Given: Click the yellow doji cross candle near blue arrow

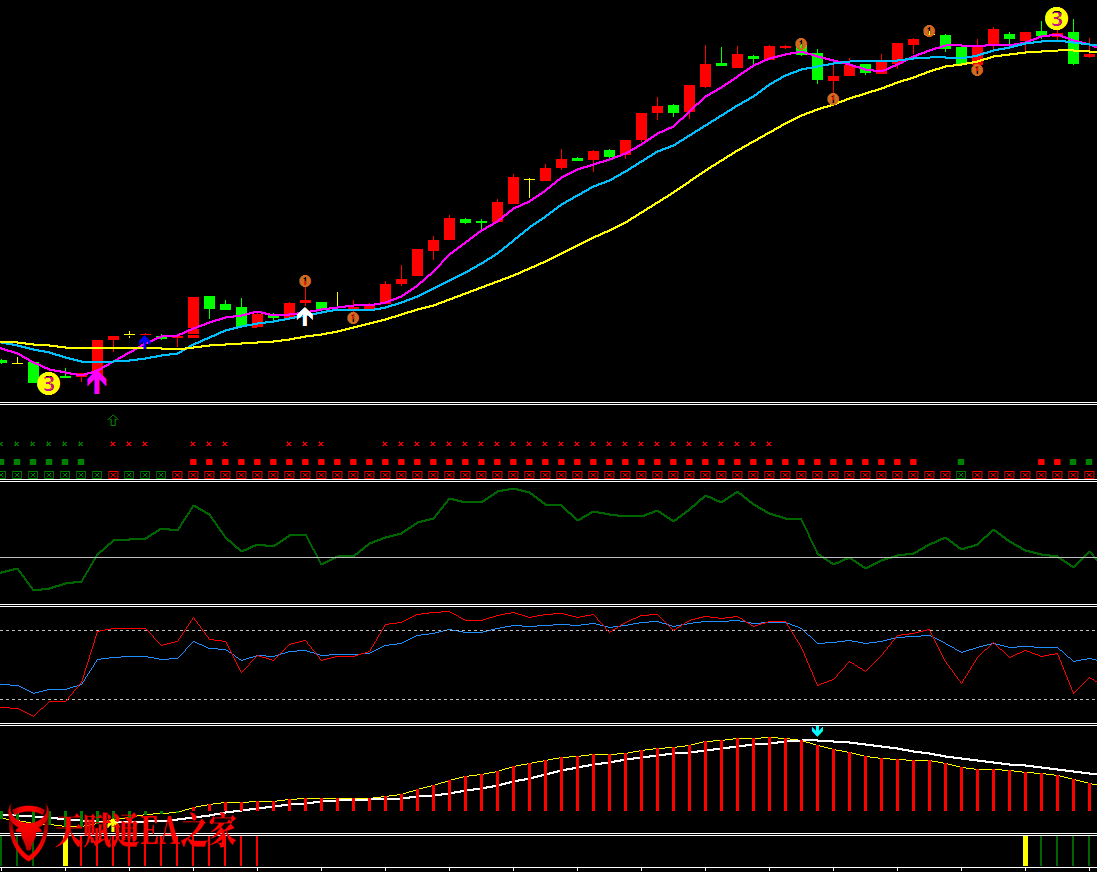Looking at the screenshot, I should (129, 334).
